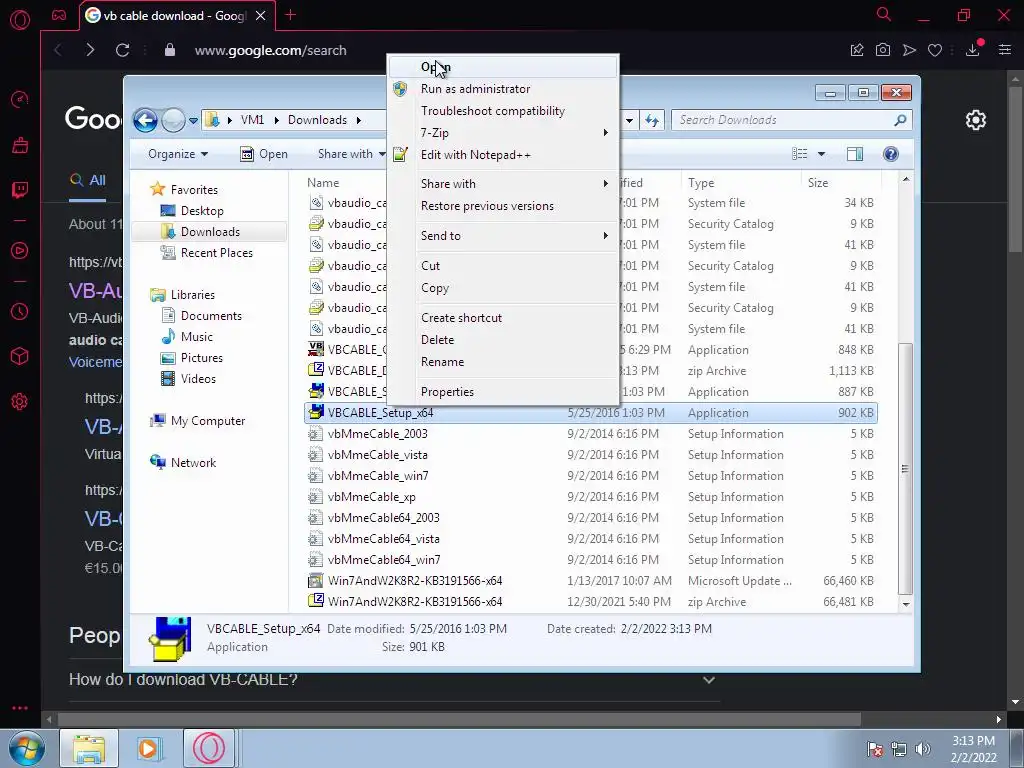Viewport: 1024px width, 768px height.
Task: Open address bar previous locations dropdown
Action: click(629, 120)
